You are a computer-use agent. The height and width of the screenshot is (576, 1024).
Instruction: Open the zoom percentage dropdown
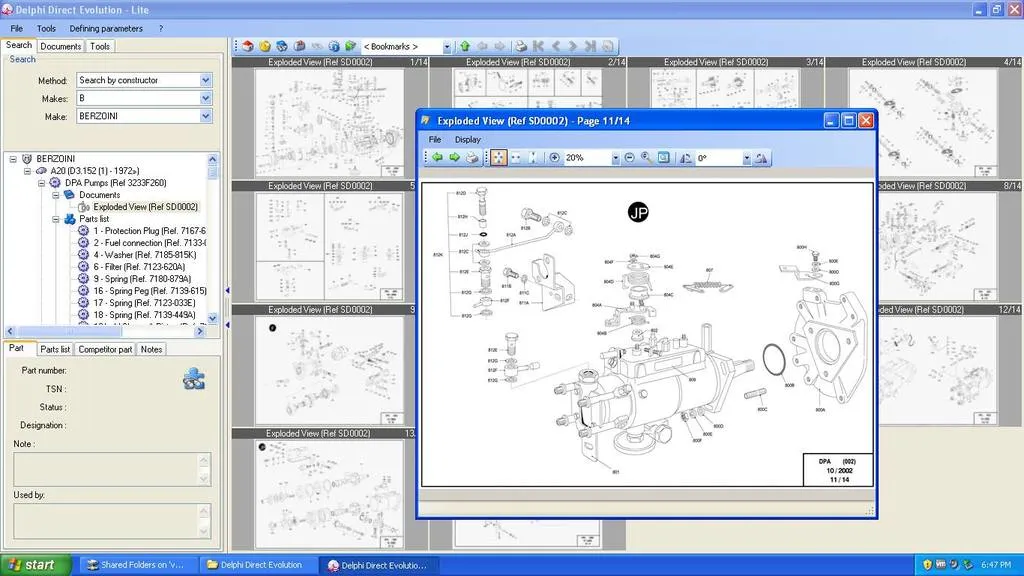(x=615, y=158)
